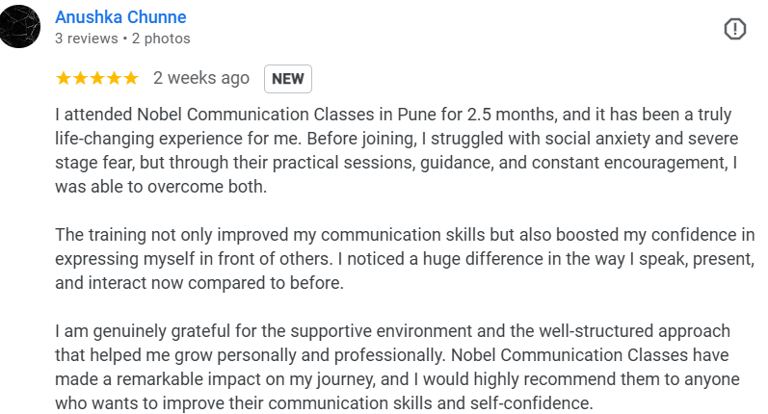Click the second rating star
Viewport: 768px width, 414px height.
[80, 78]
